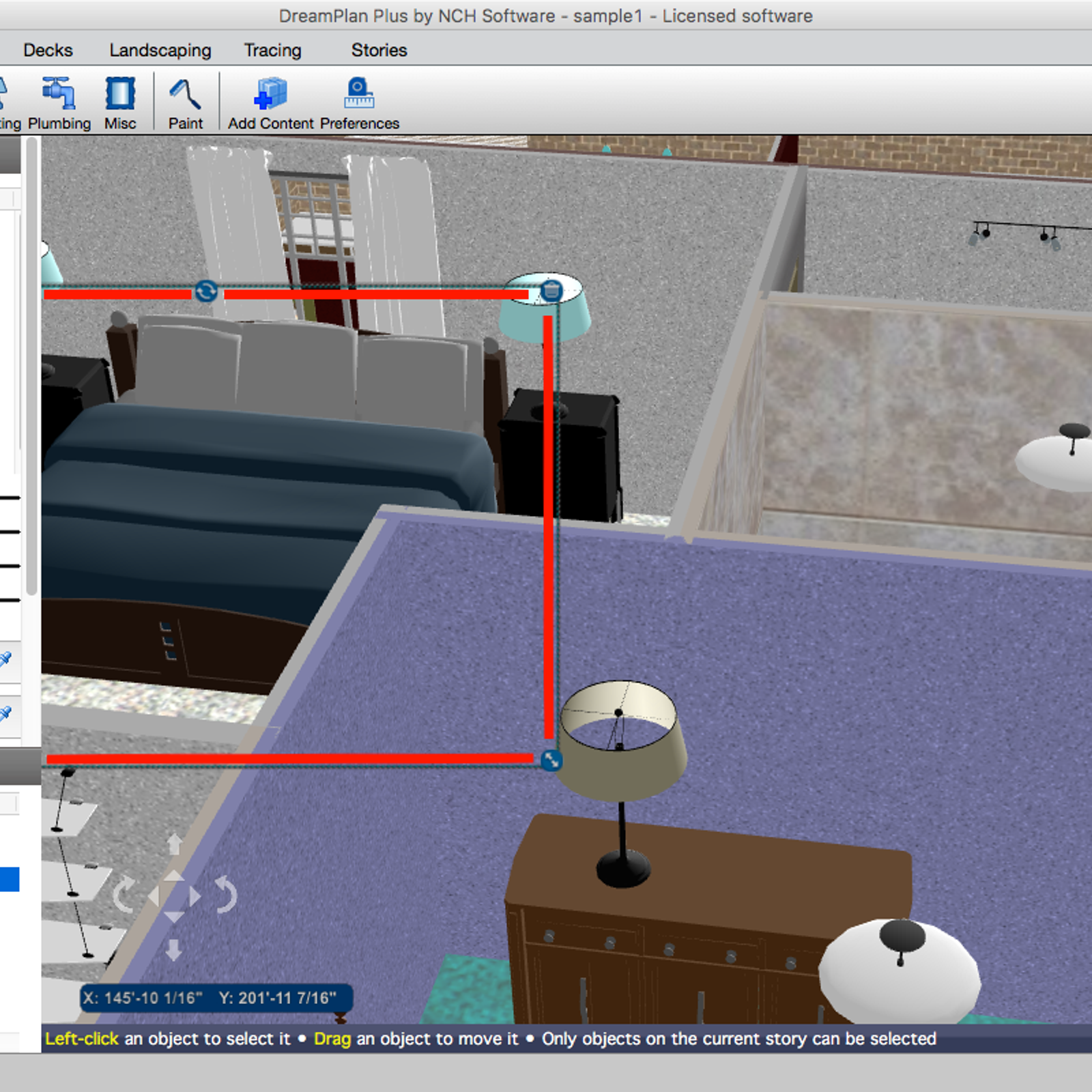
Task: Open the Decks tab
Action: [x=48, y=50]
